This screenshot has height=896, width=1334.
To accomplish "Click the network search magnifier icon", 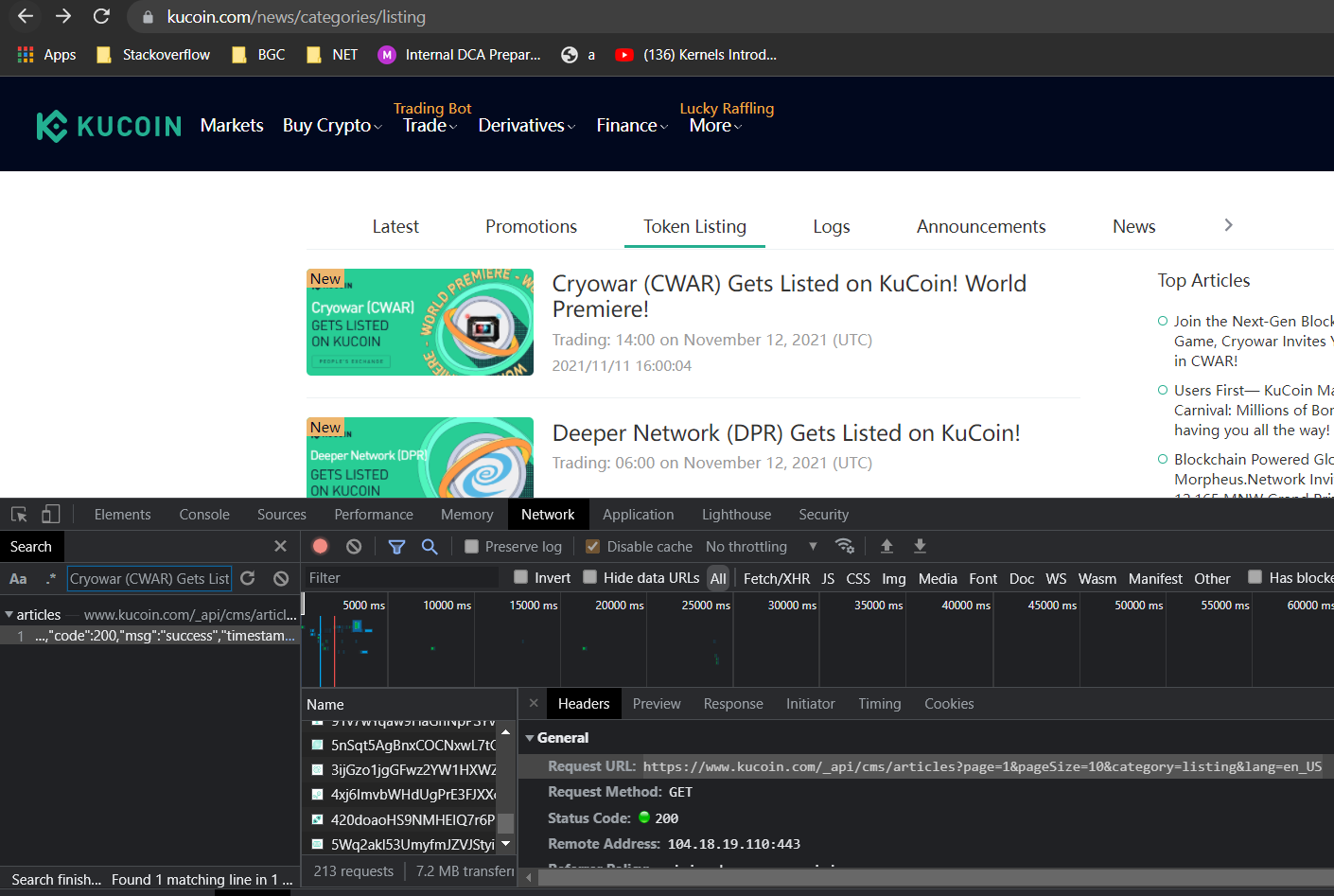I will (x=430, y=546).
